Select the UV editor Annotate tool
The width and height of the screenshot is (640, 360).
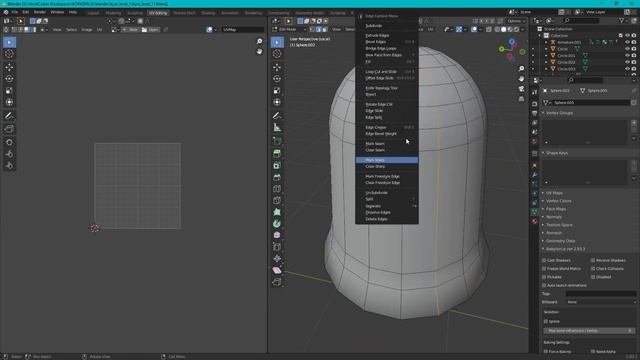point(9,116)
